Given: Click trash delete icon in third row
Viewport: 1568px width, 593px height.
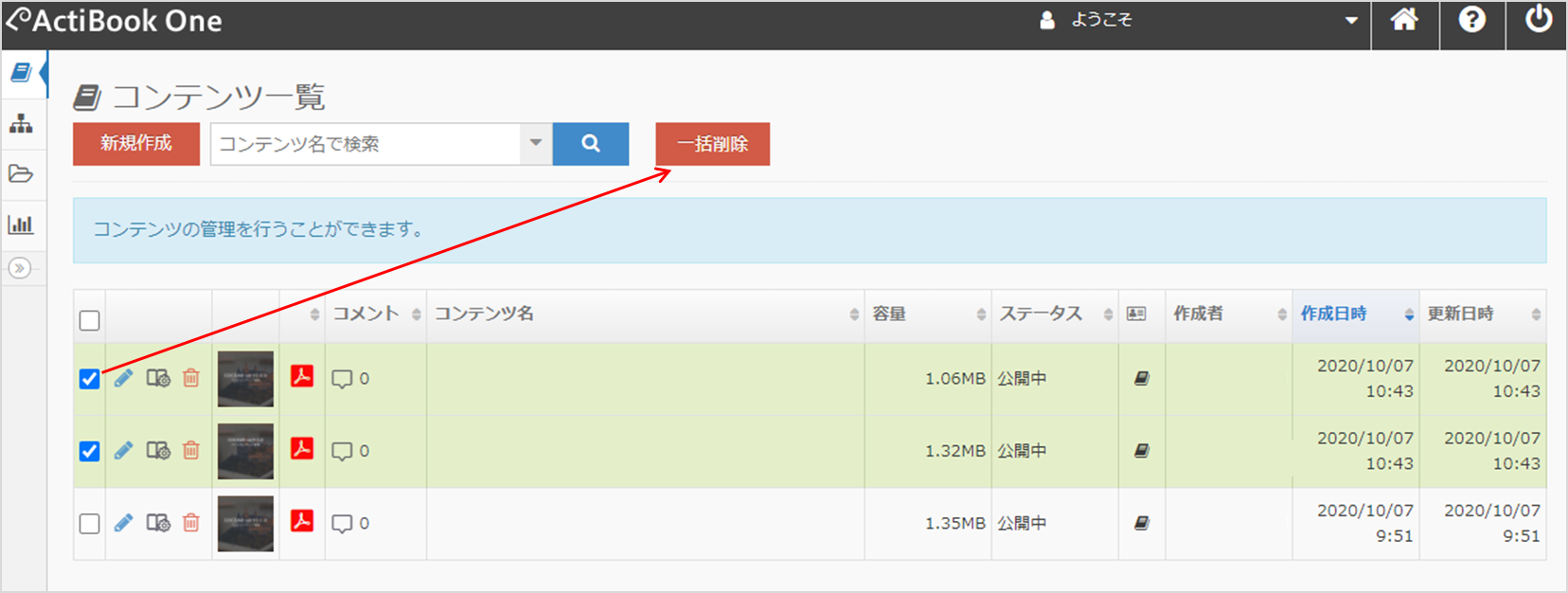Looking at the screenshot, I should (191, 523).
